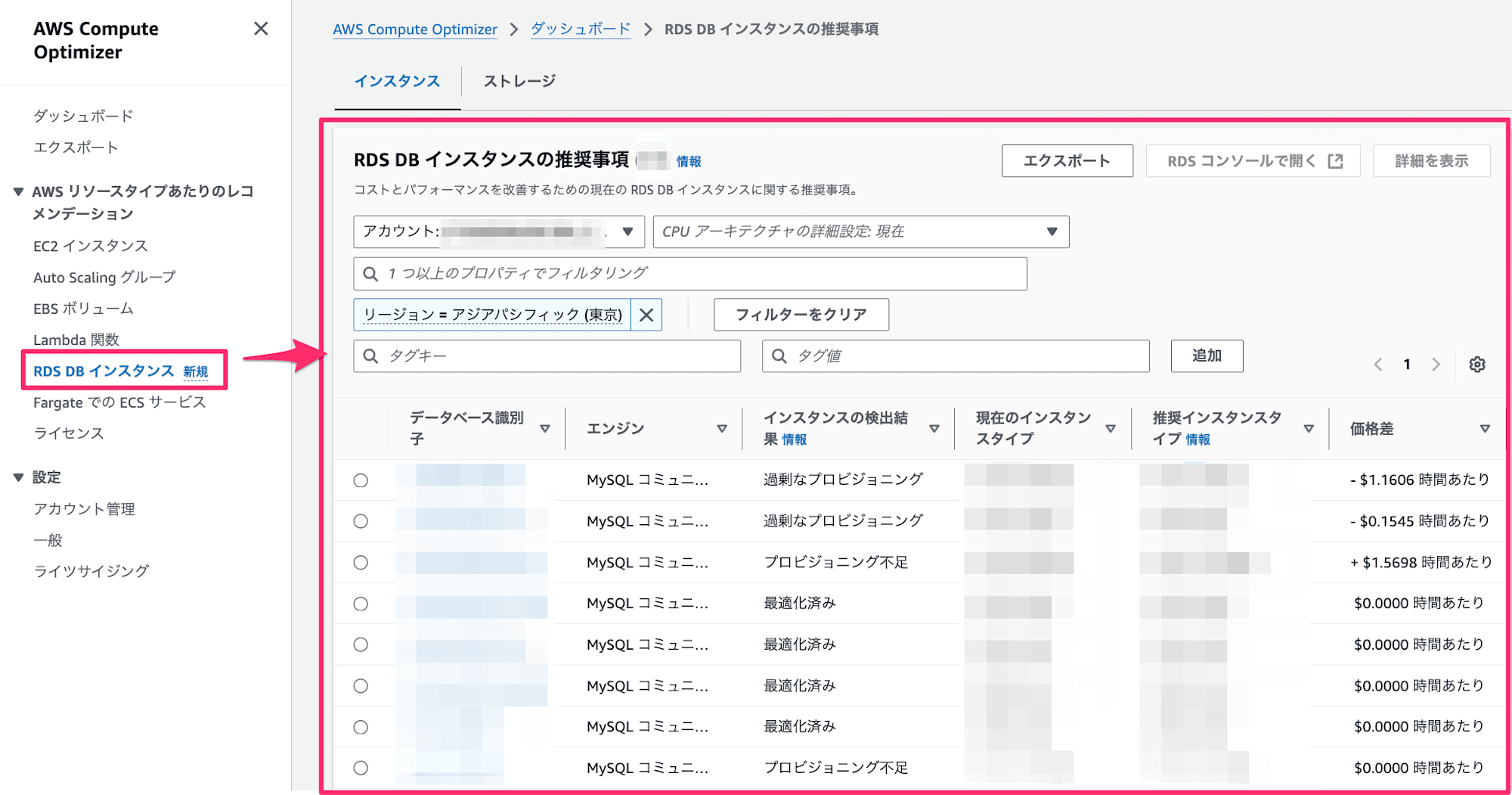
Task: Select row with price difference - $1.1606
Action: click(x=361, y=480)
